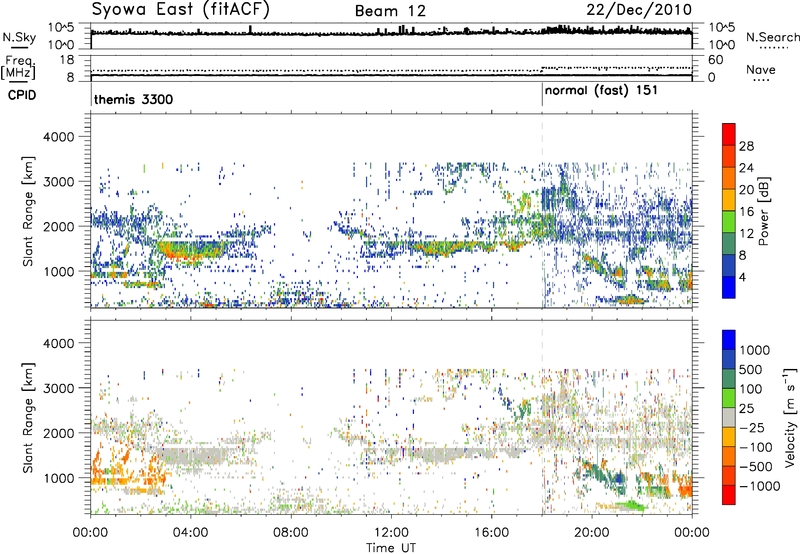Viewport: 800px width, 554px height.
Task: Click the 'Slant Range [km]' label of the power panel
Action: tap(28, 211)
